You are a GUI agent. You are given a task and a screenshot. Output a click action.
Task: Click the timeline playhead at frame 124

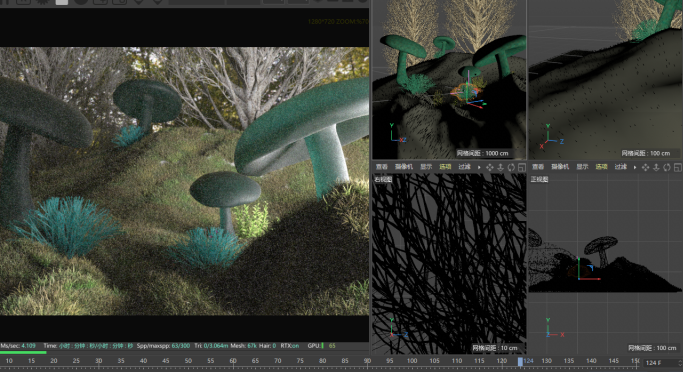520,362
